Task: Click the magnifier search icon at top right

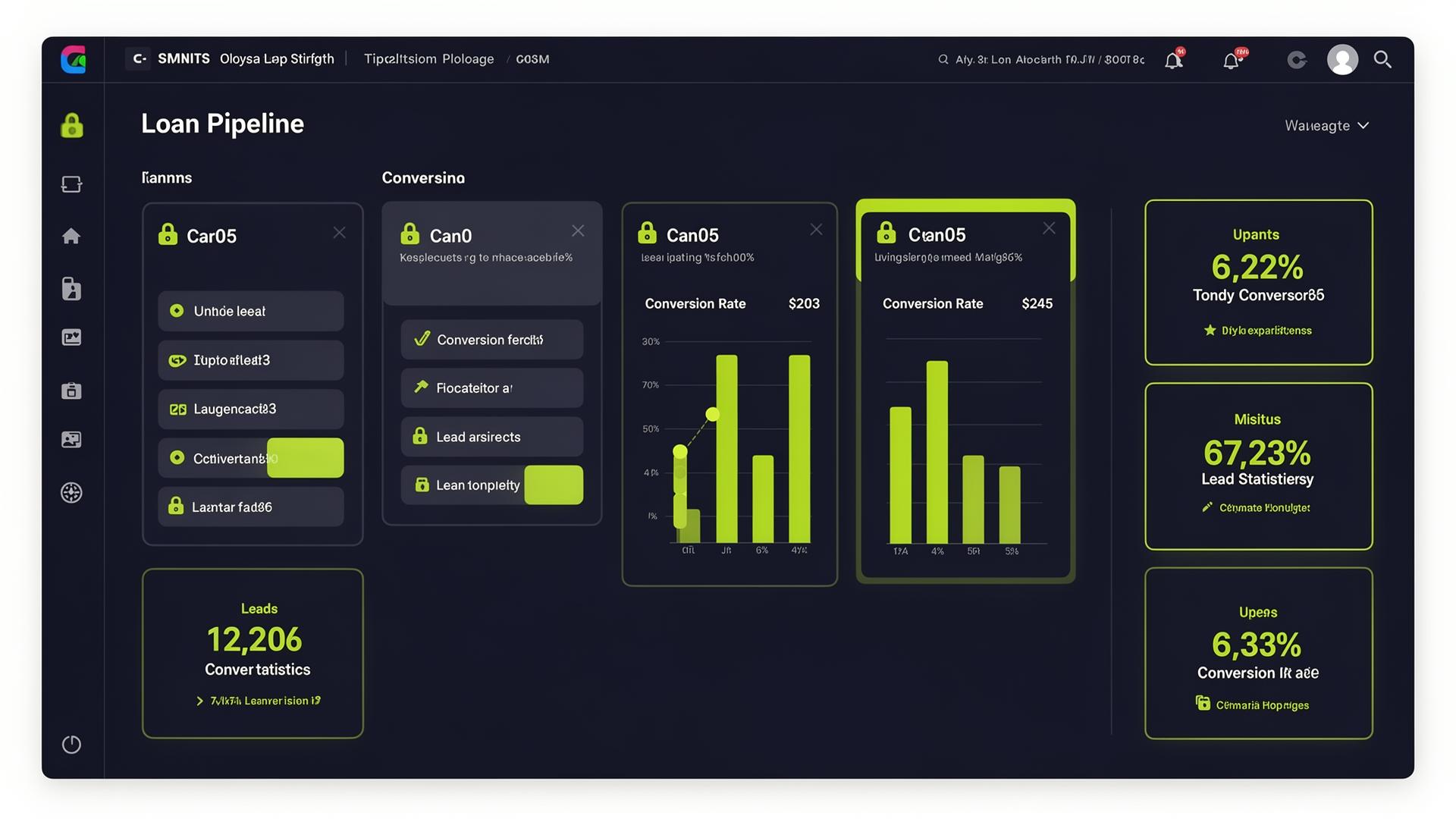Action: point(1382,59)
